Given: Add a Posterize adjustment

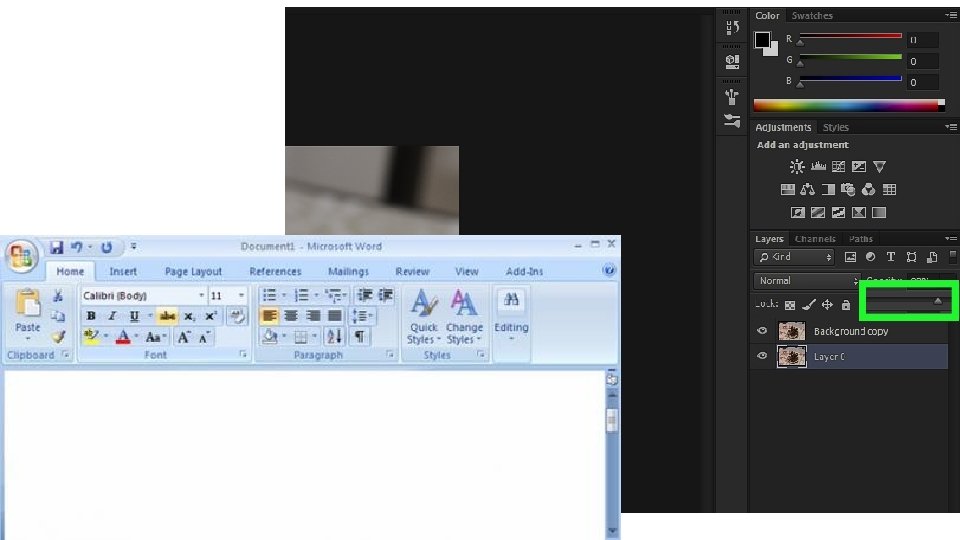Looking at the screenshot, I should coord(818,212).
